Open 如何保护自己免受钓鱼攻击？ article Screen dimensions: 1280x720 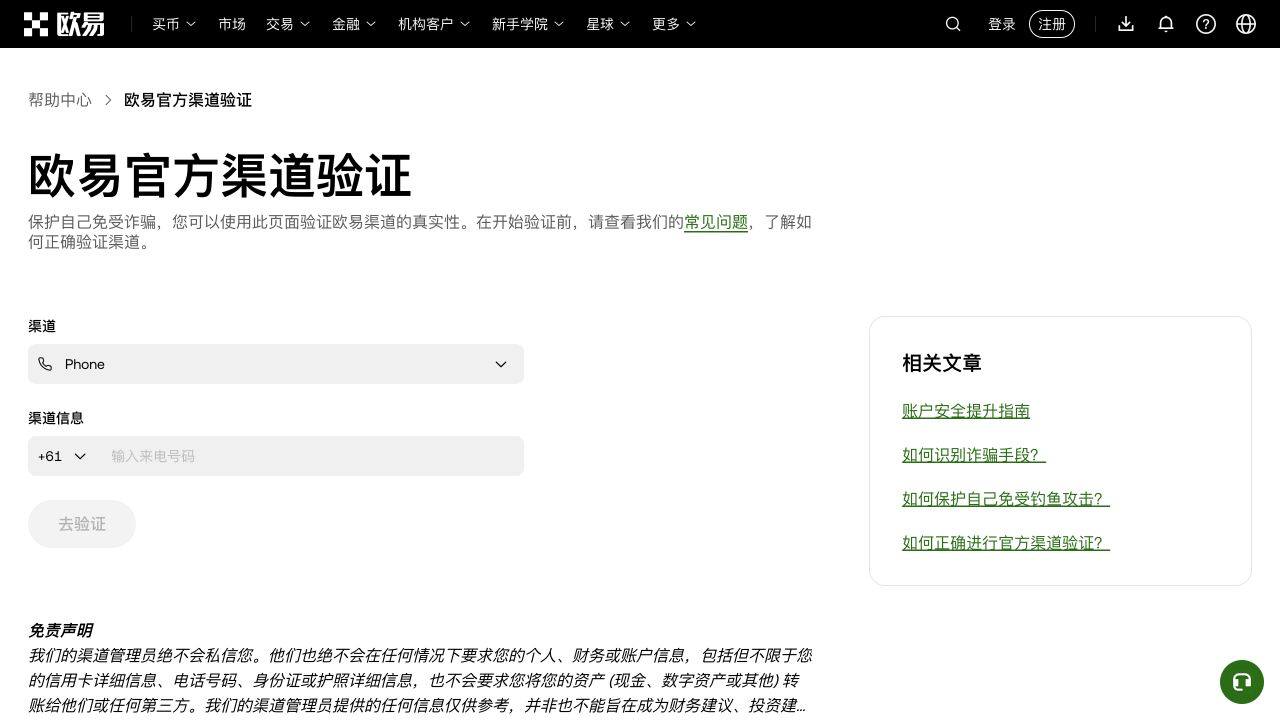1006,499
